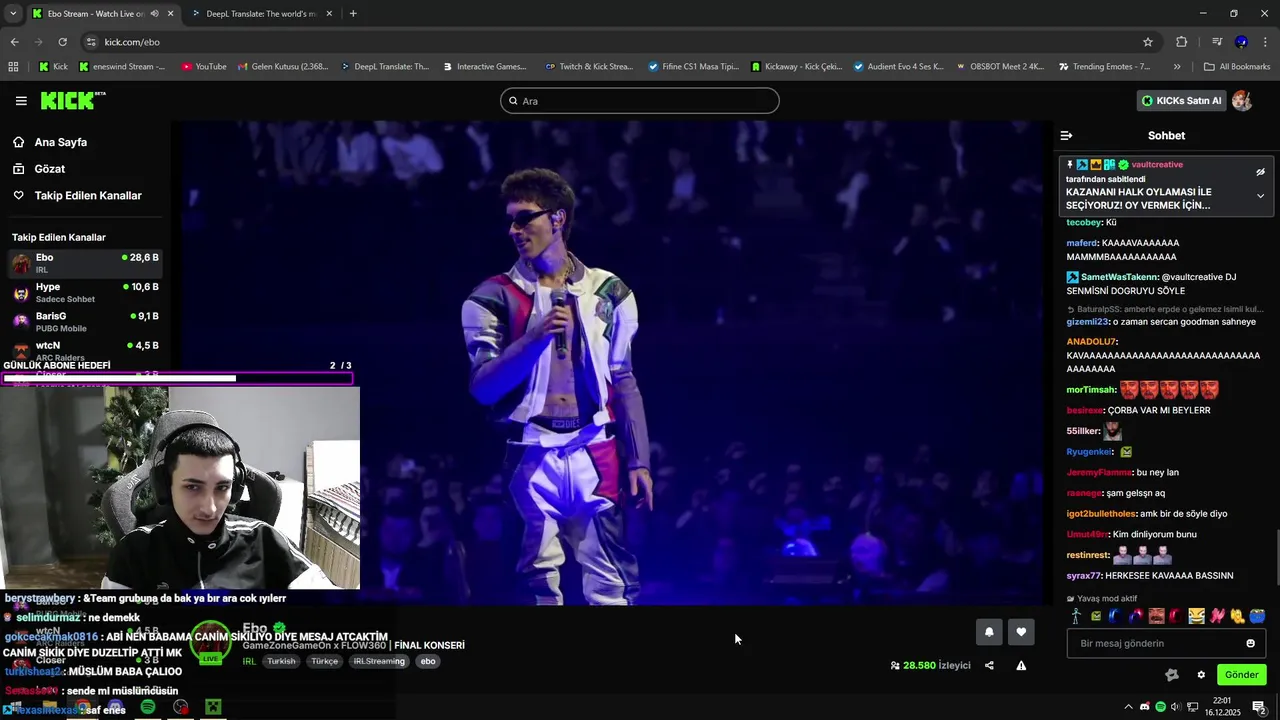This screenshot has width=1280, height=720.
Task: Open a new browser tab
Action: (x=353, y=14)
